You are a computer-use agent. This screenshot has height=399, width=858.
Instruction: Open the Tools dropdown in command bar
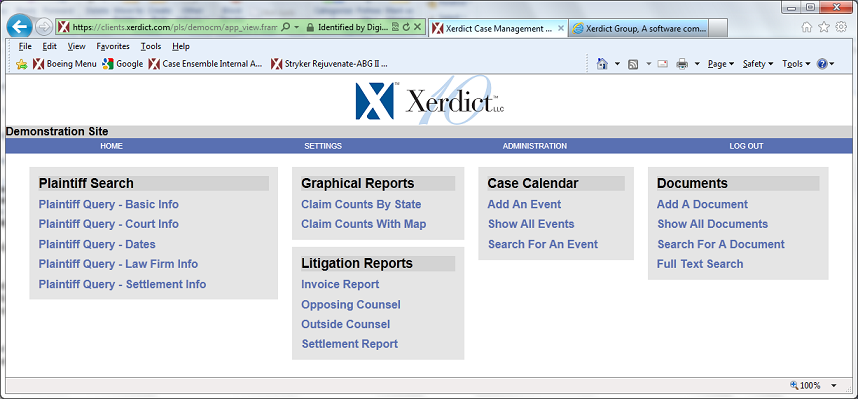coord(796,64)
